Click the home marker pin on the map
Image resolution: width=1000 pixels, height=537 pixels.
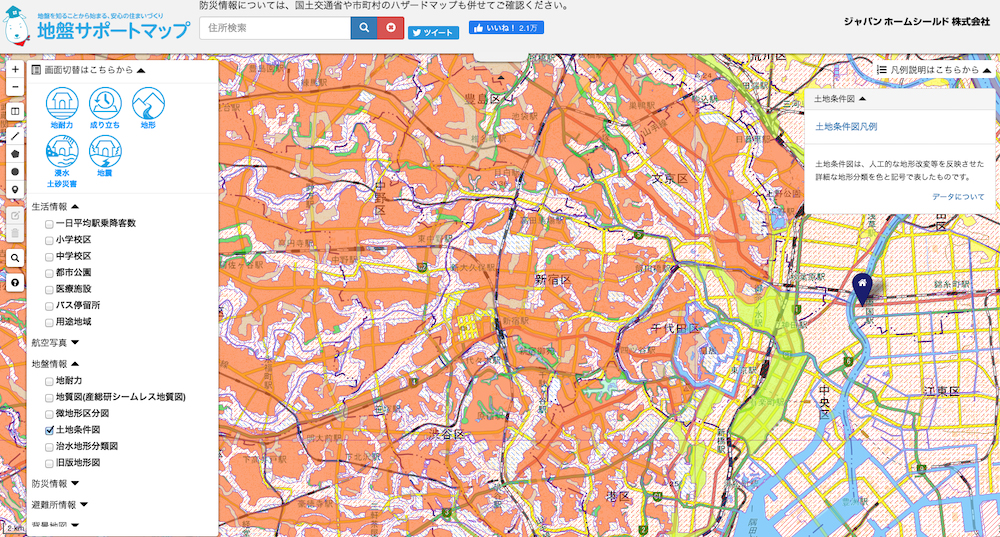pyautogui.click(x=862, y=289)
